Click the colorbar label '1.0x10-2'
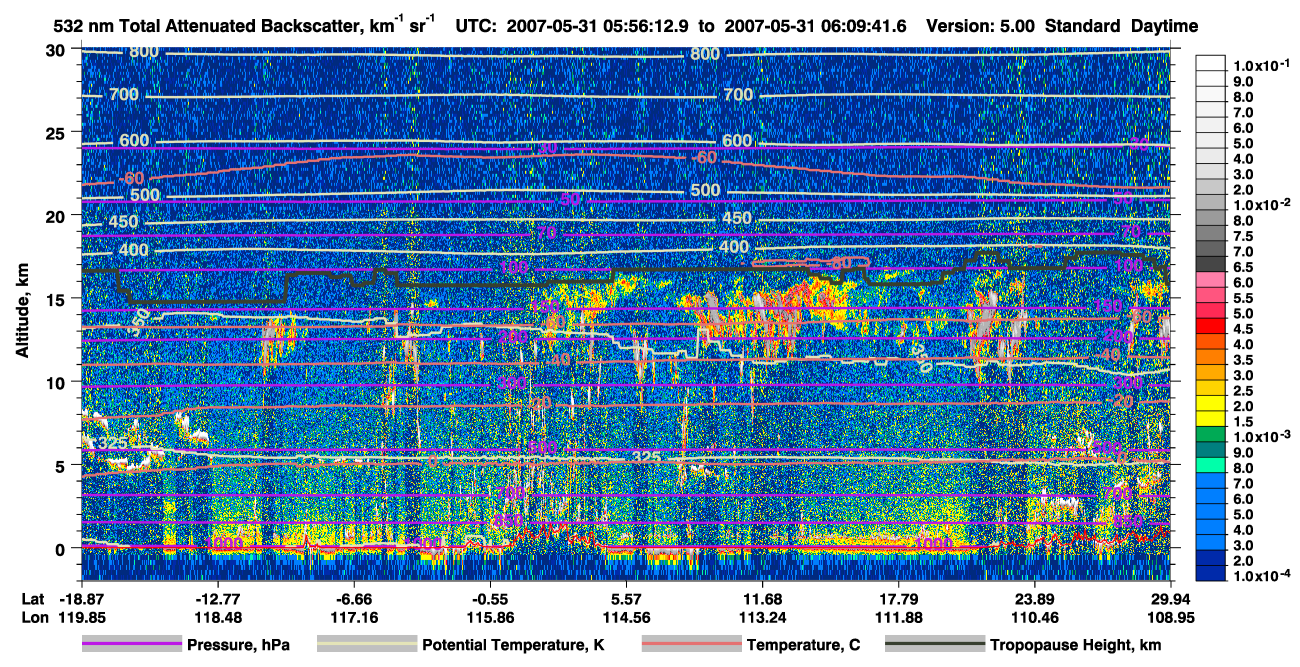 (x=1262, y=203)
